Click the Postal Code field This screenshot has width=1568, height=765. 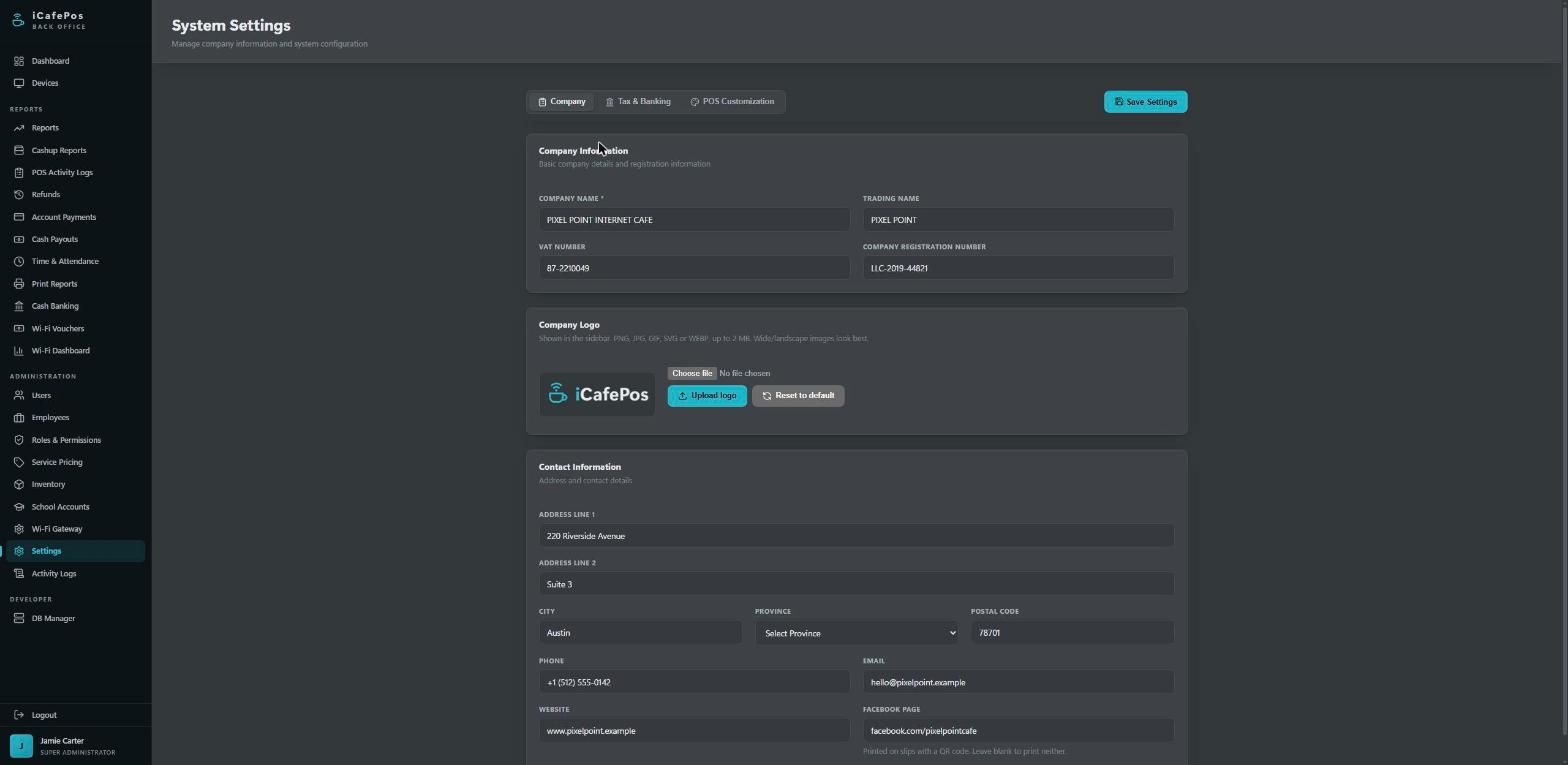(x=1072, y=633)
